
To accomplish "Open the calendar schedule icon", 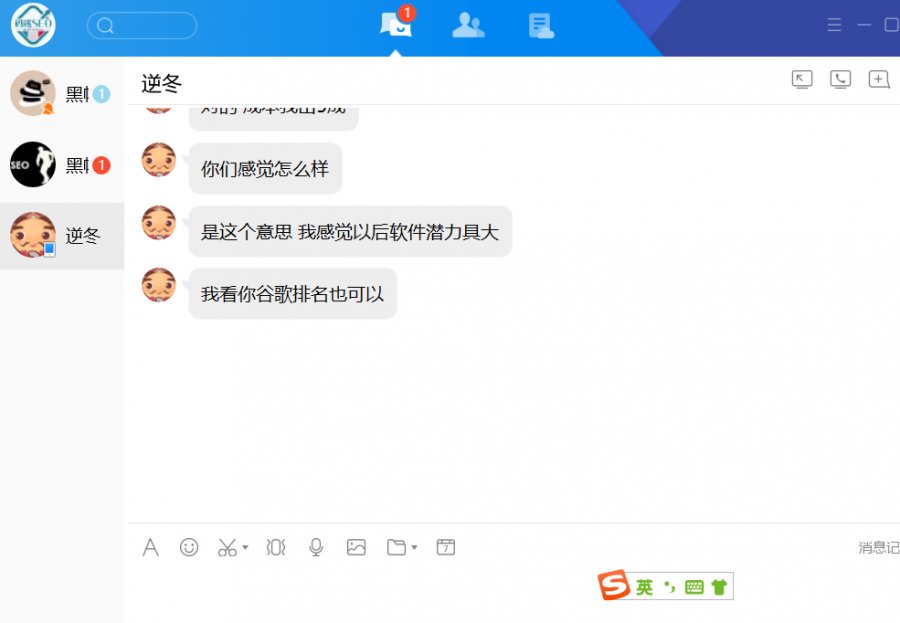I will [446, 547].
